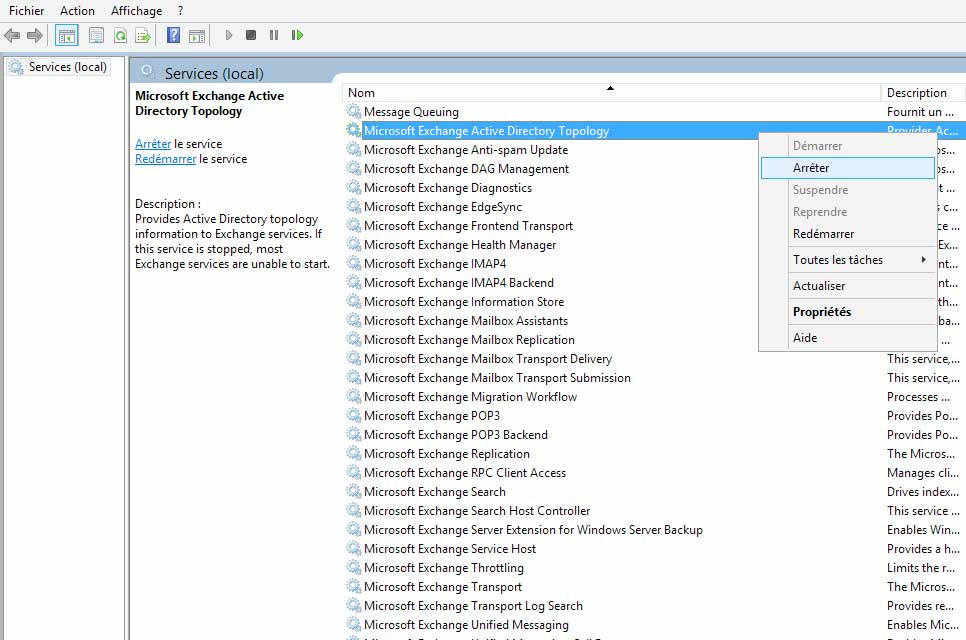
Task: Open Properties via toolbar icon
Action: (96, 35)
